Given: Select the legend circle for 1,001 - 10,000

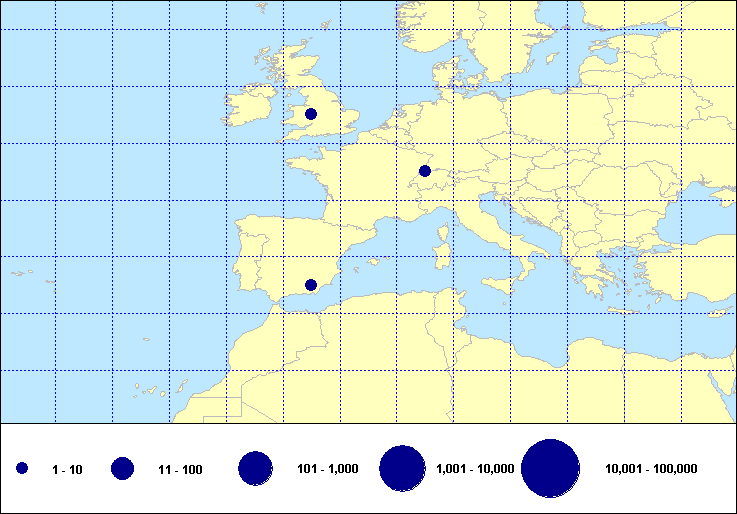Looking at the screenshot, I should tap(403, 468).
